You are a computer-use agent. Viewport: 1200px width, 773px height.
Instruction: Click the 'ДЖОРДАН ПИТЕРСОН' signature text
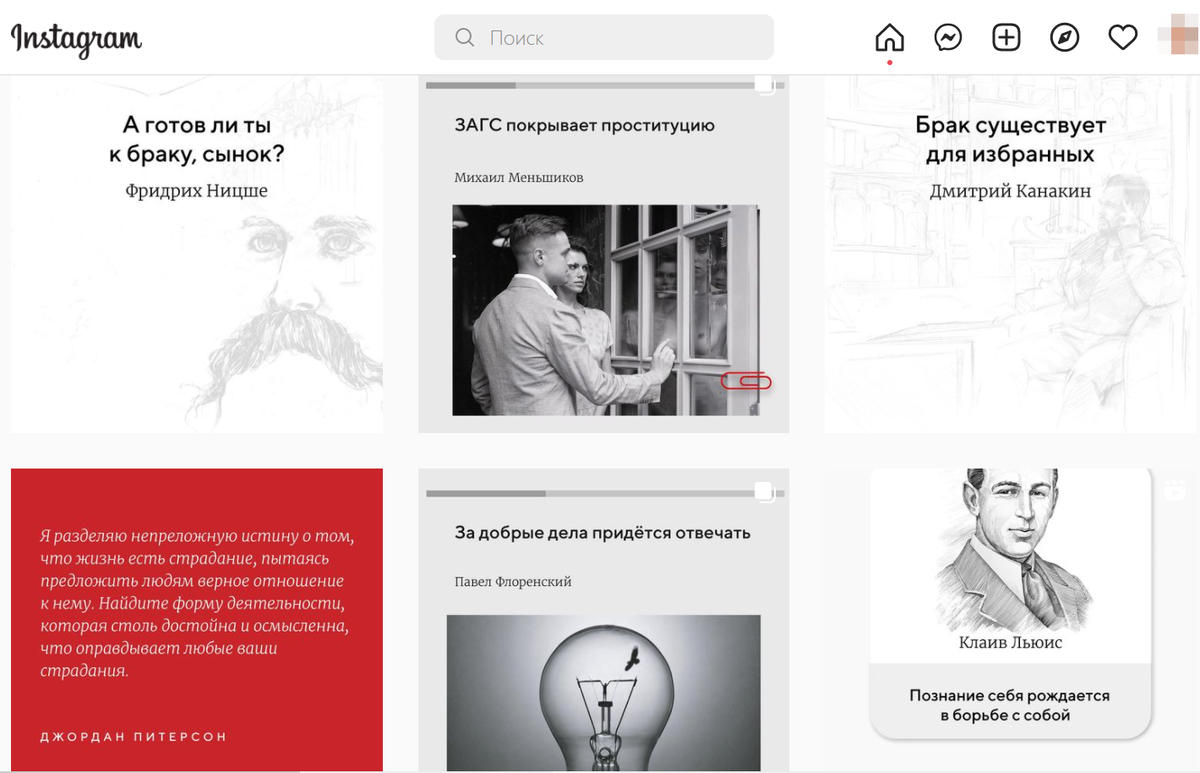pos(133,737)
